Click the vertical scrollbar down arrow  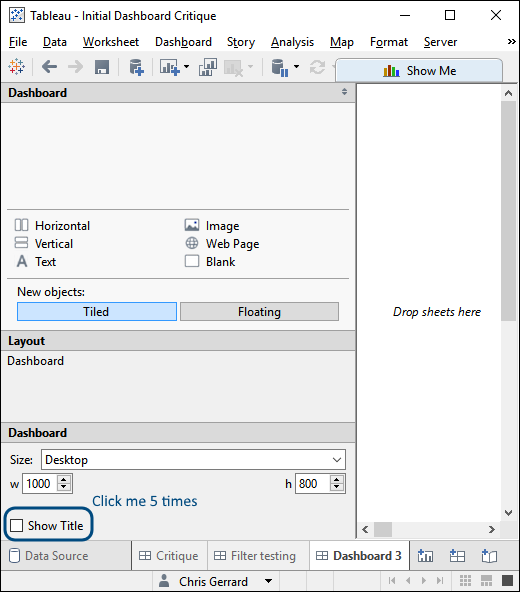click(x=508, y=513)
